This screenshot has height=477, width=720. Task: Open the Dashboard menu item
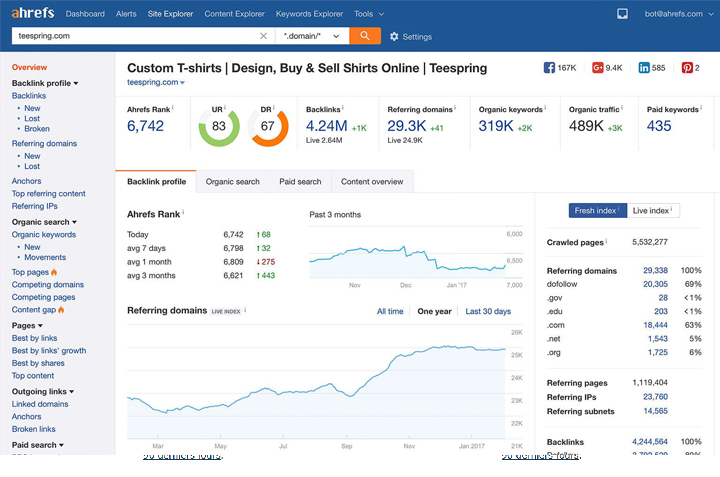(x=85, y=14)
